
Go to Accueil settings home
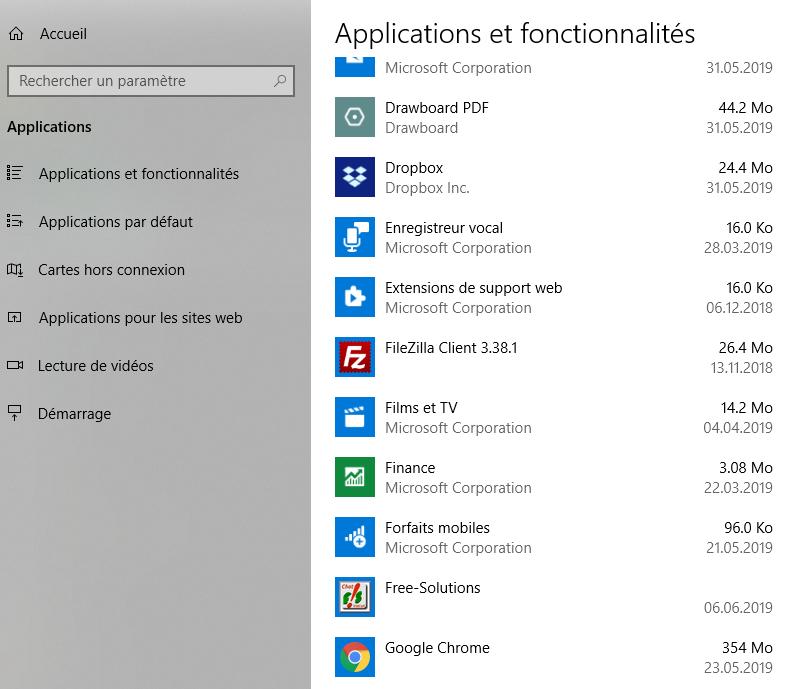[63, 34]
